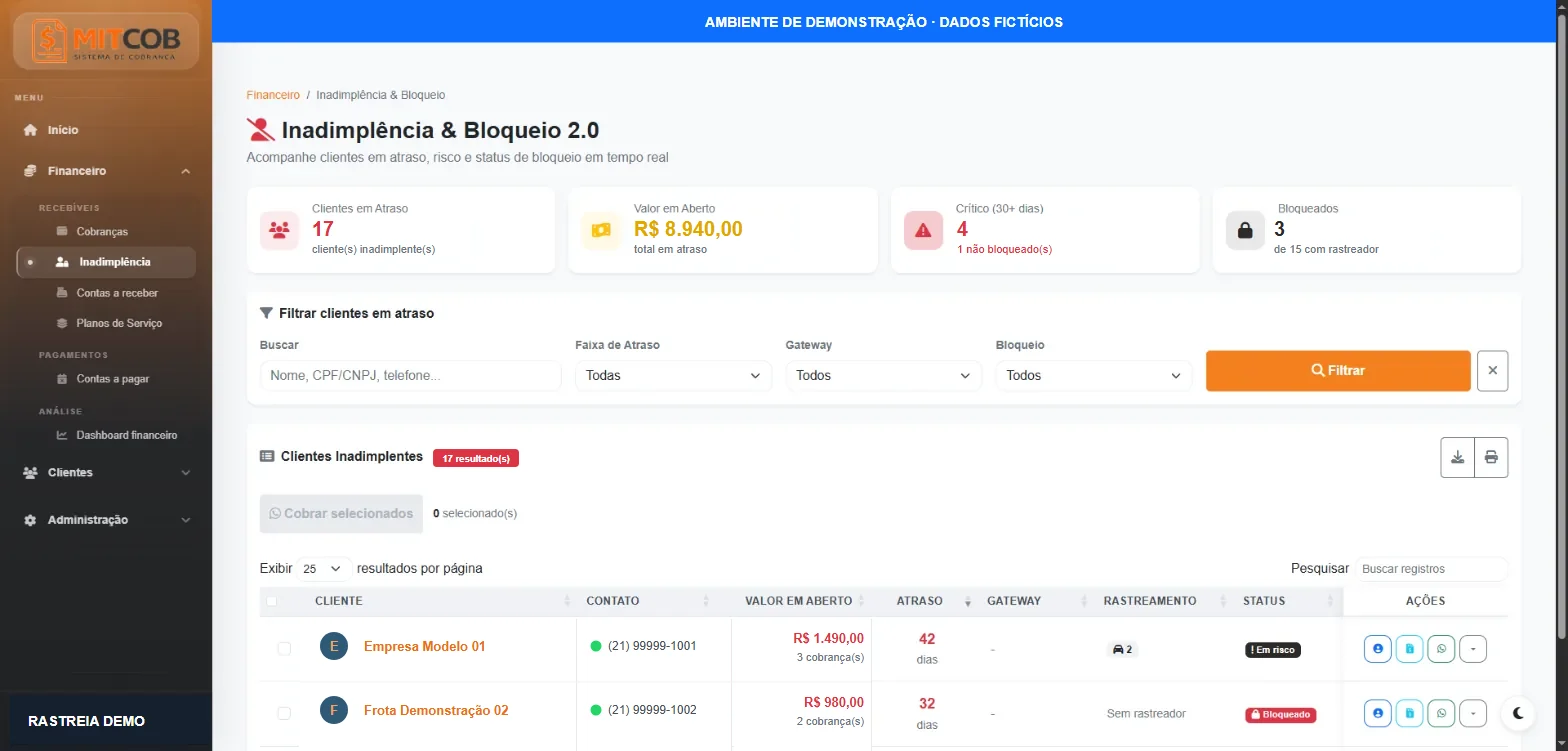Screen dimensions: 1568x751
Task: Click the E avatar of Empresa Modelo 01
Action: point(334,646)
